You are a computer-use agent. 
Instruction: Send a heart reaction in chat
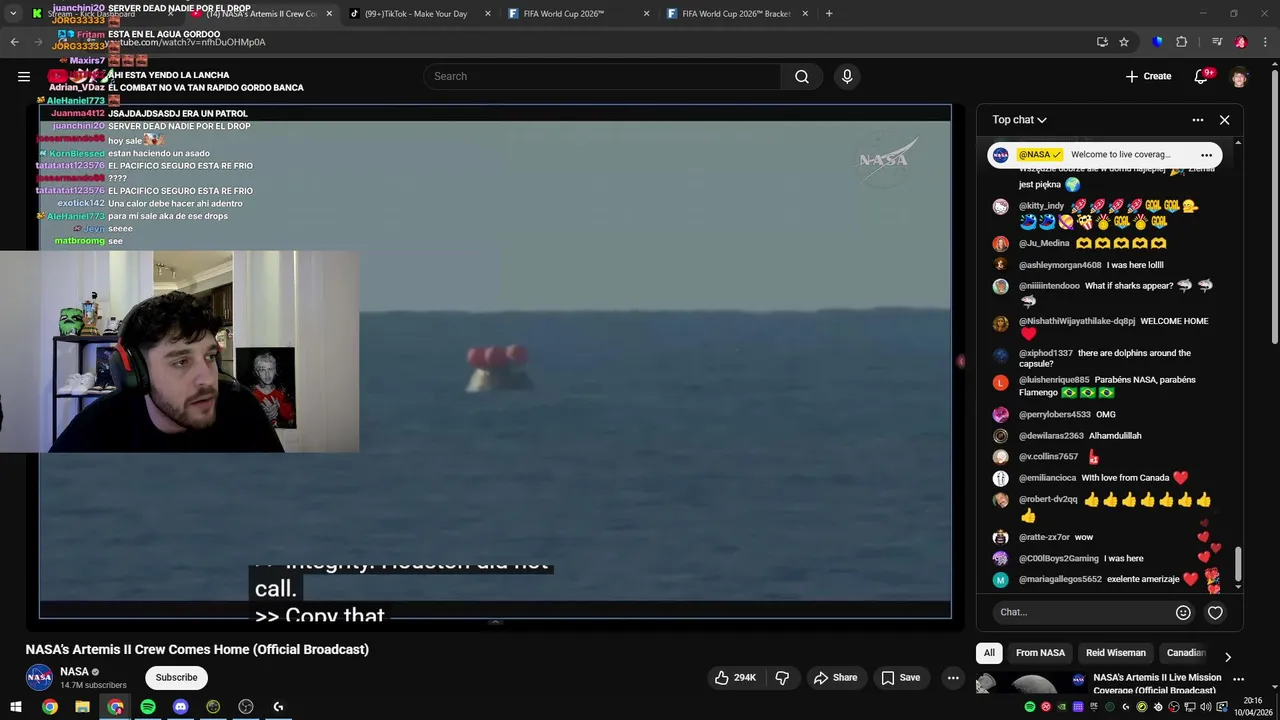(1215, 613)
